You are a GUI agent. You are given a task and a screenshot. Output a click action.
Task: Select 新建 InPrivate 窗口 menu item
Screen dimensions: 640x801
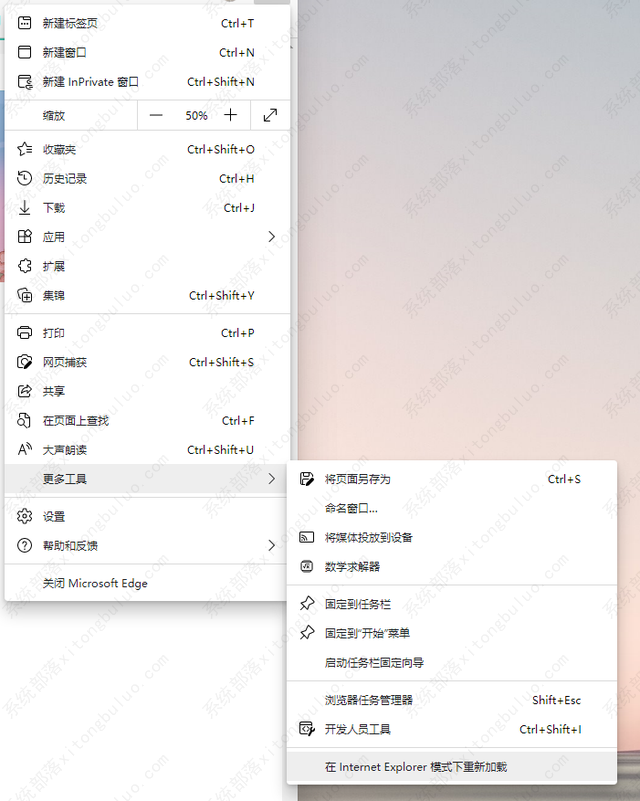tap(148, 82)
